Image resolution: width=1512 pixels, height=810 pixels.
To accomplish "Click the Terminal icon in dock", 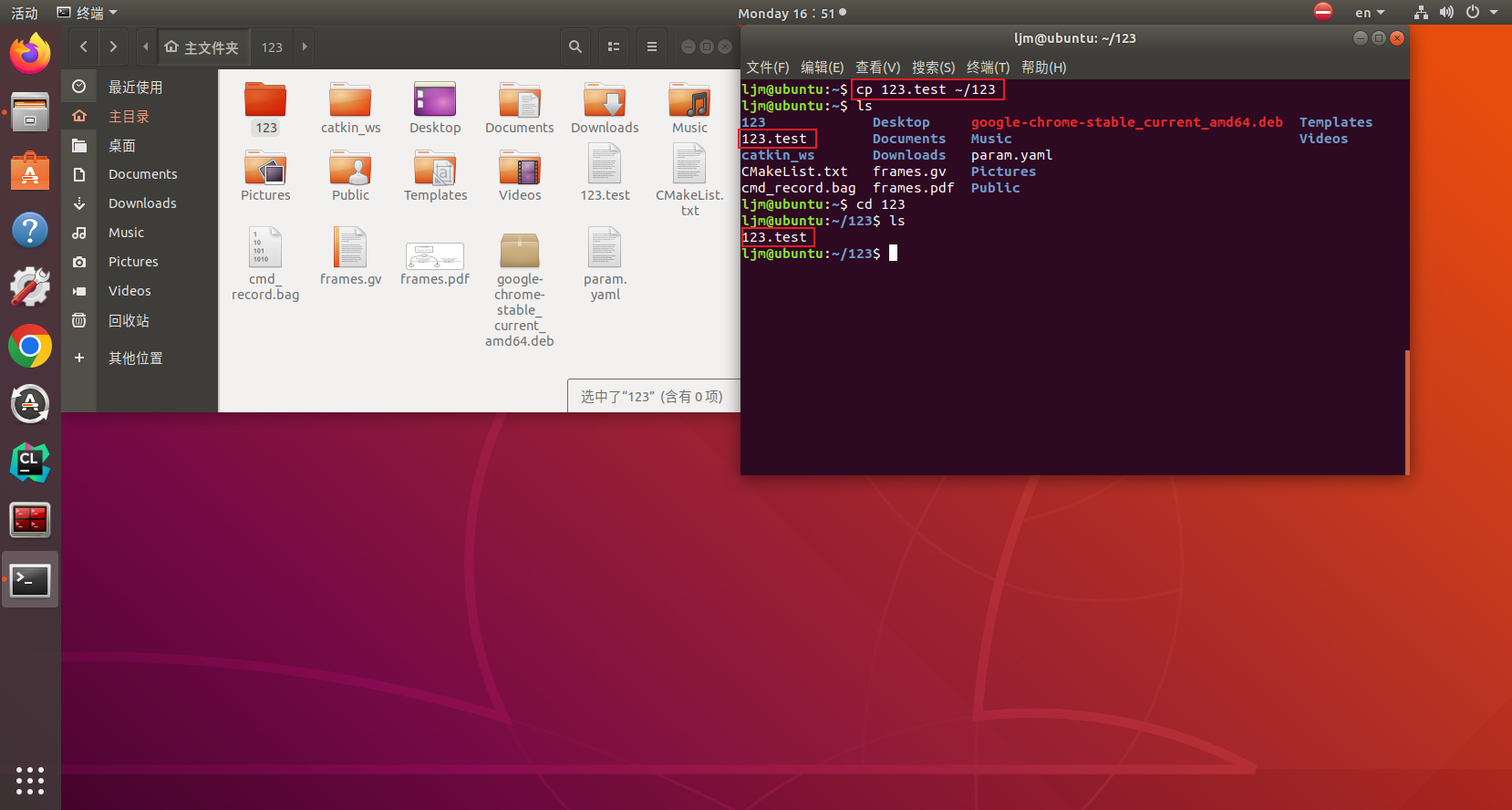I will pyautogui.click(x=30, y=580).
